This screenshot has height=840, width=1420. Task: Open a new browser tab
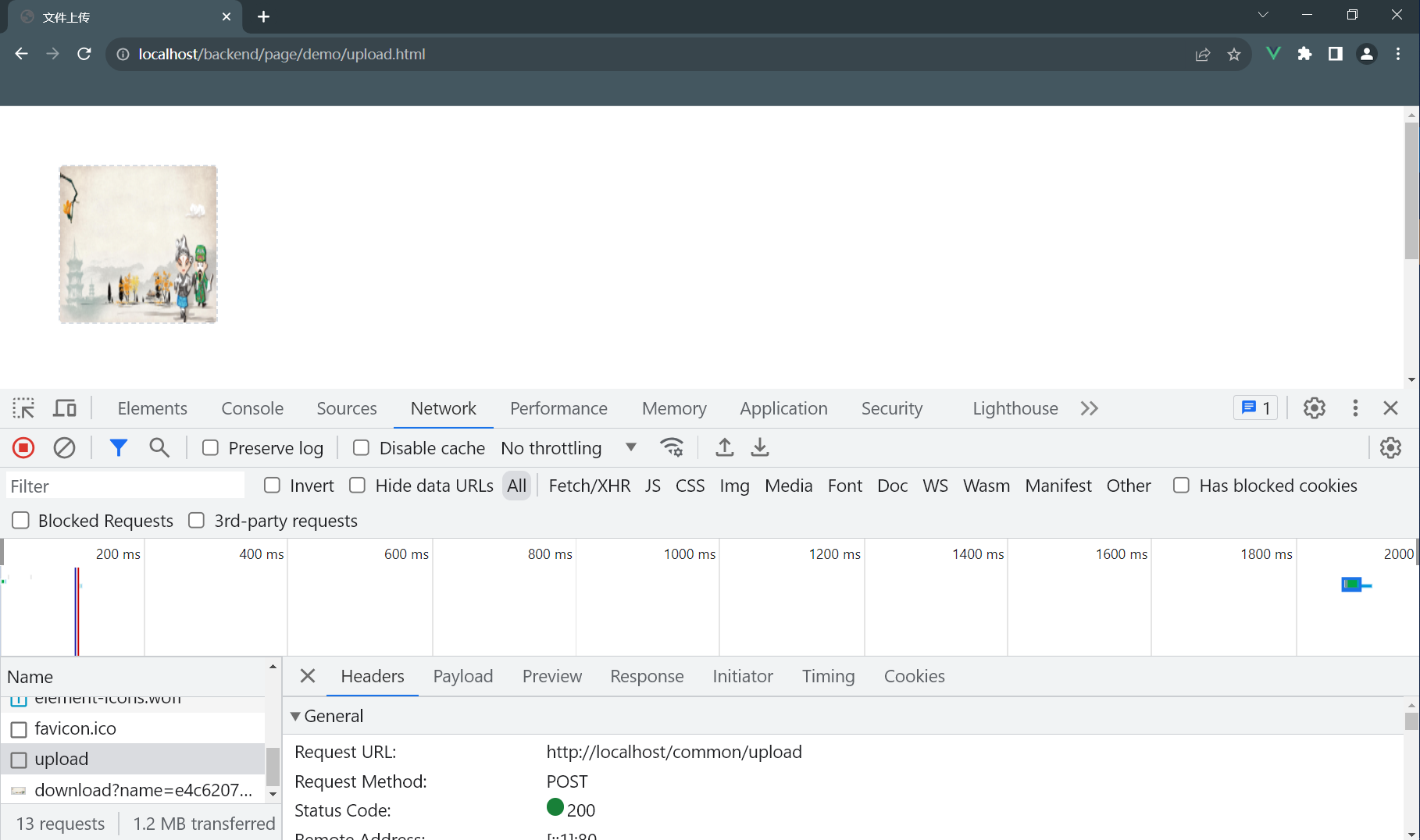click(x=263, y=16)
